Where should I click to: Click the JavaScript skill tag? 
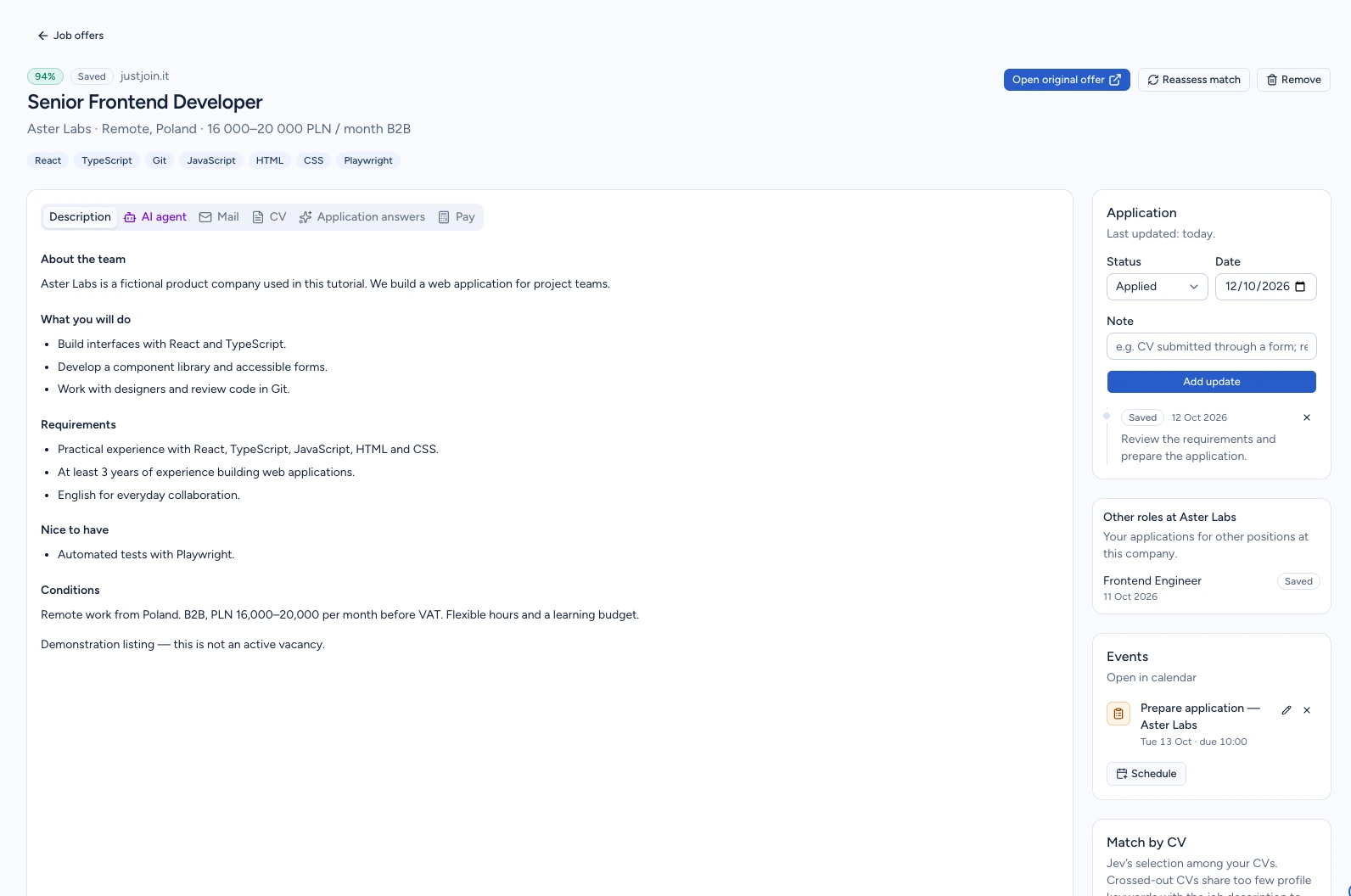click(211, 160)
